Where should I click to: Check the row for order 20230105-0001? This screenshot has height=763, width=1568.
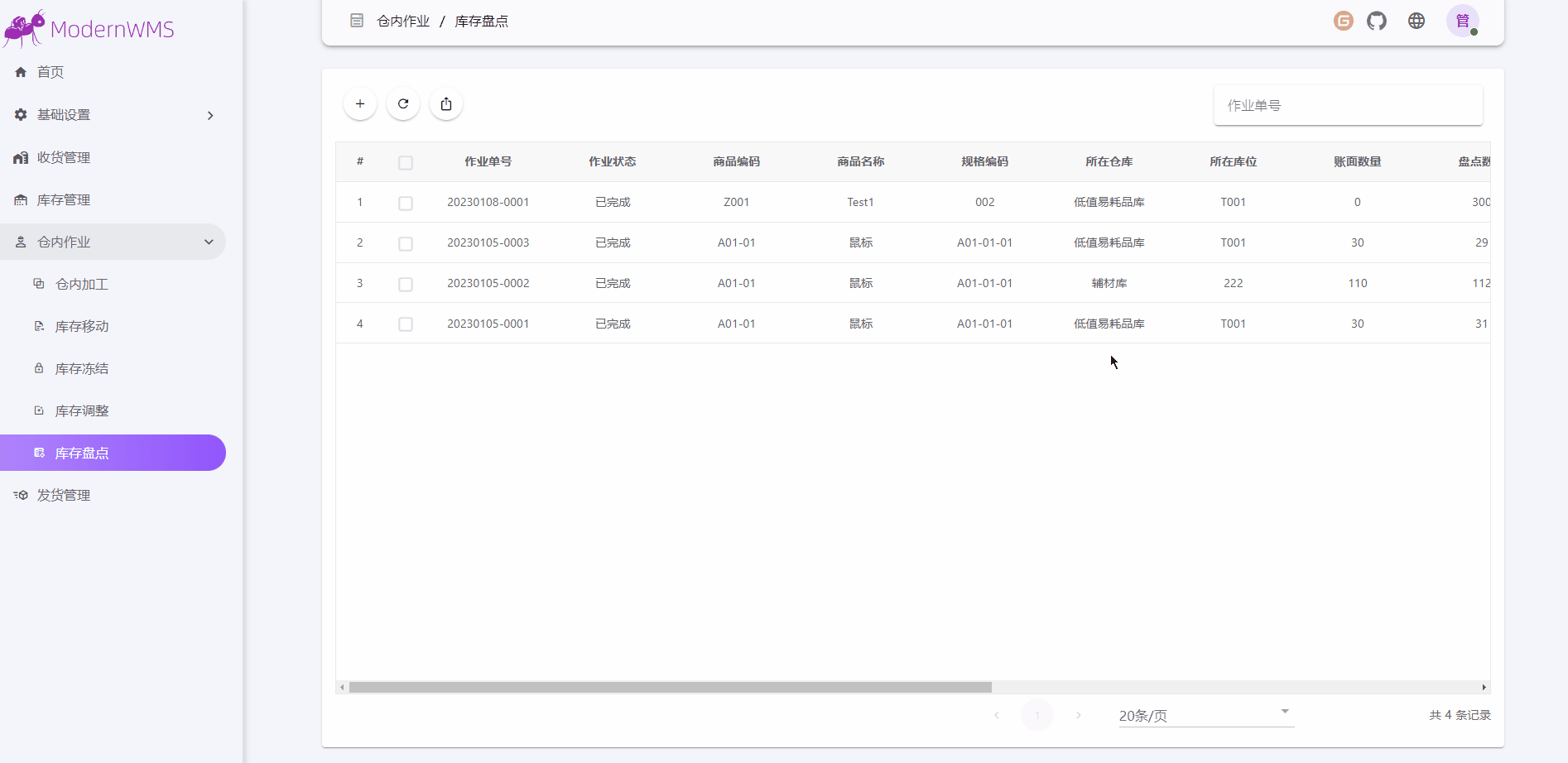[x=406, y=324]
